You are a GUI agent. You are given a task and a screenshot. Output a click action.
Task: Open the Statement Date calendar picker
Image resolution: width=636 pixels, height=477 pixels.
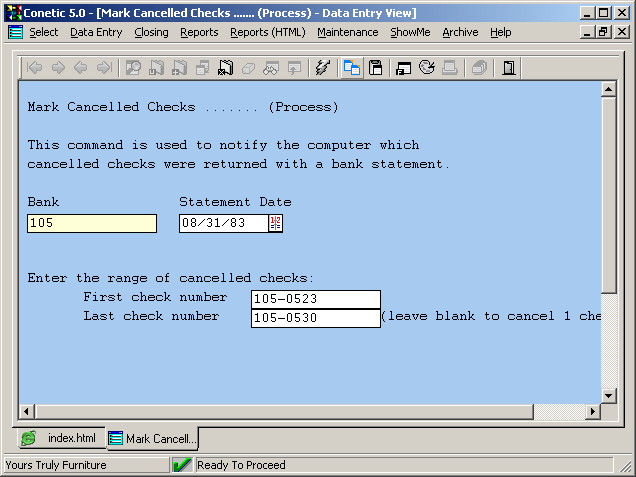pyautogui.click(x=276, y=223)
